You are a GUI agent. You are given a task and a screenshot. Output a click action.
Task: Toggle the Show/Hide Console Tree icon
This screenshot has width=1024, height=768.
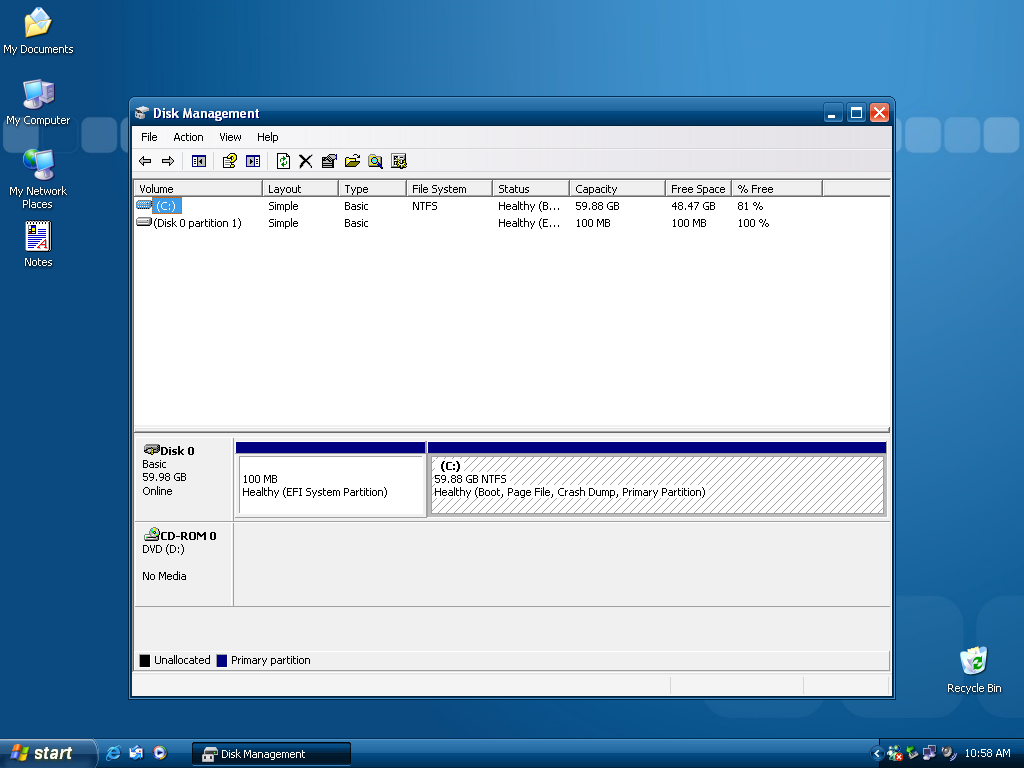198,161
